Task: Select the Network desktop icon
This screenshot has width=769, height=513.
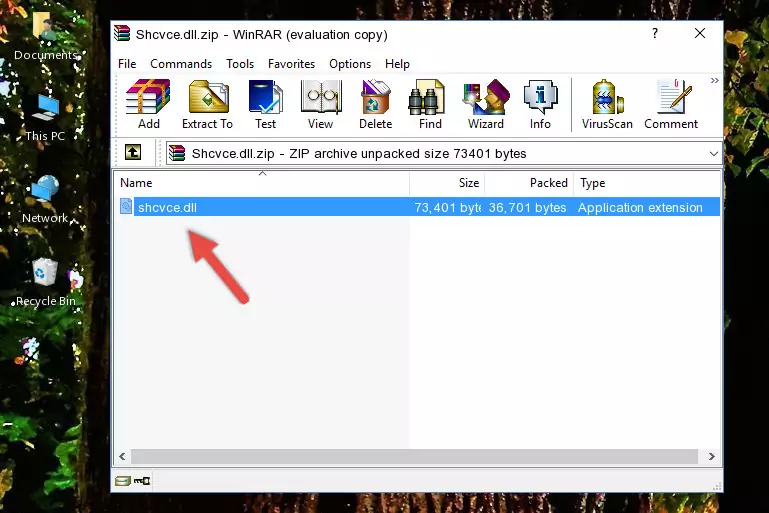Action: 45,200
